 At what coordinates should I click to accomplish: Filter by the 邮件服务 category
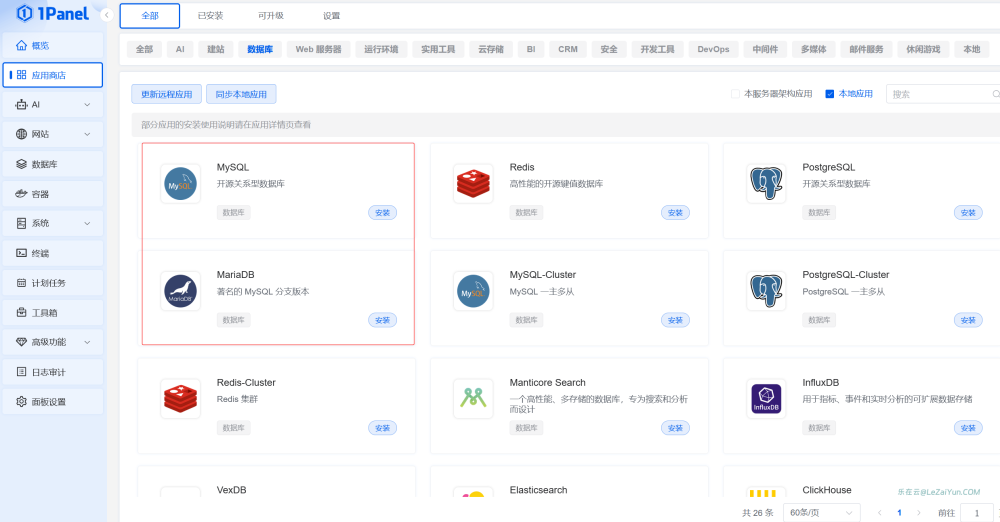tap(866, 49)
